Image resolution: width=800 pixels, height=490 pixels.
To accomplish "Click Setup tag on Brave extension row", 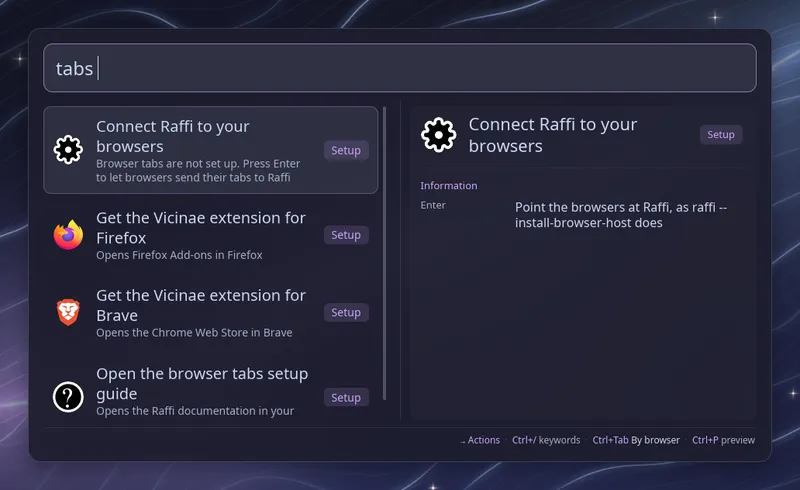I will tap(346, 312).
